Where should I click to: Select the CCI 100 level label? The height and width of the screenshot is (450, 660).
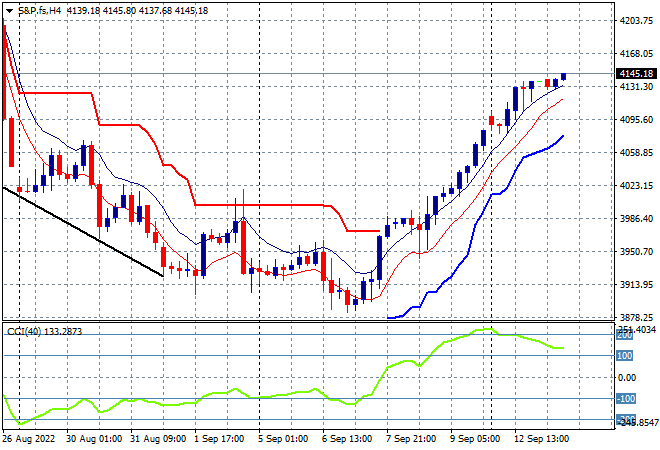624,356
